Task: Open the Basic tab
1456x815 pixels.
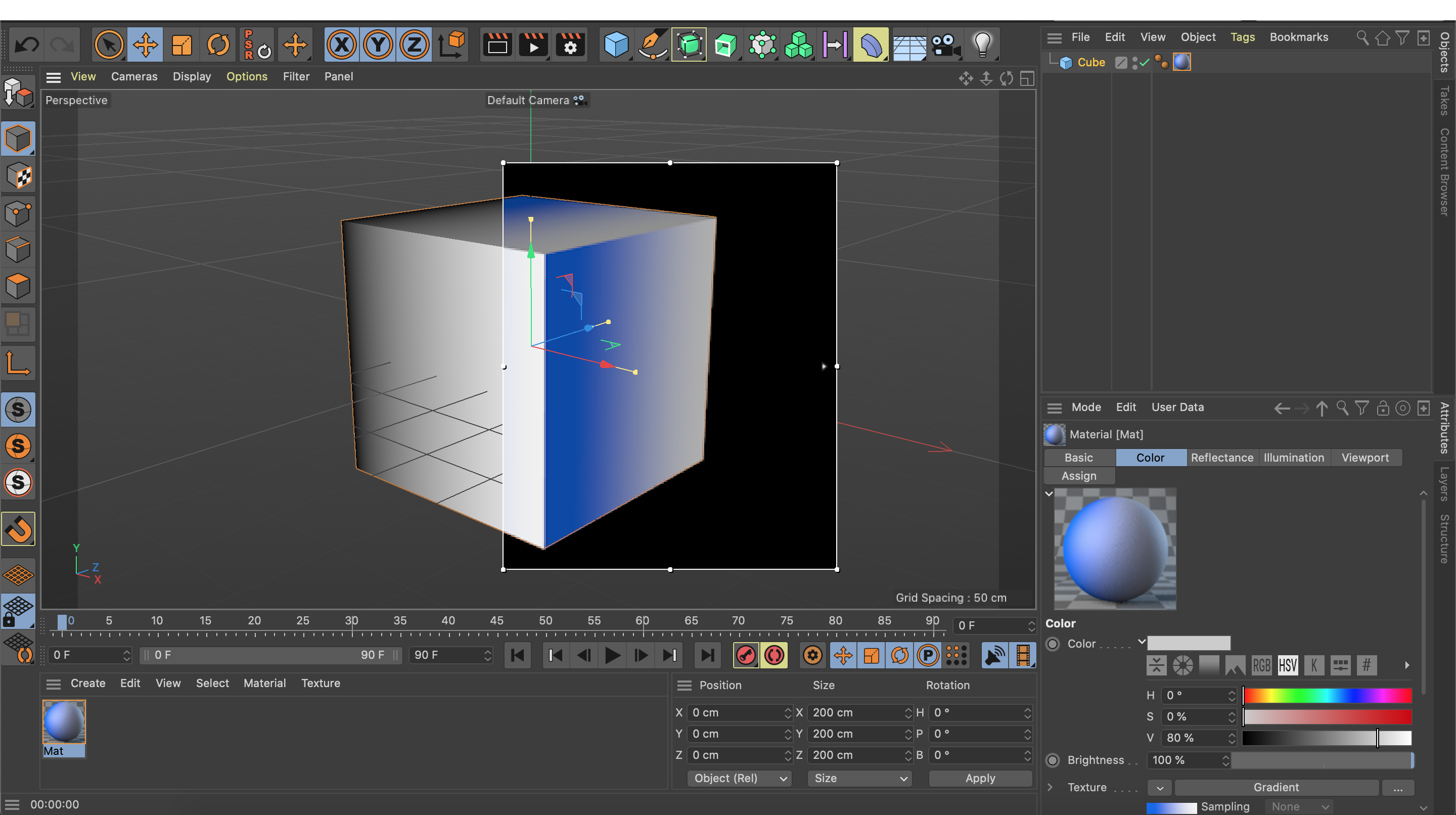Action: pyautogui.click(x=1078, y=457)
